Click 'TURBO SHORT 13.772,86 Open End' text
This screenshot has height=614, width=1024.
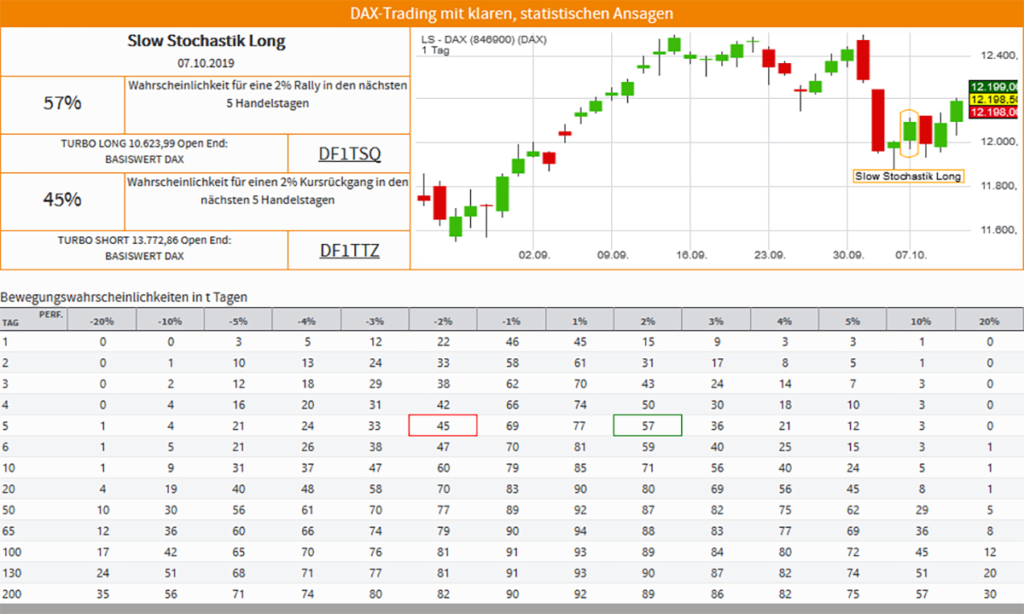click(144, 240)
